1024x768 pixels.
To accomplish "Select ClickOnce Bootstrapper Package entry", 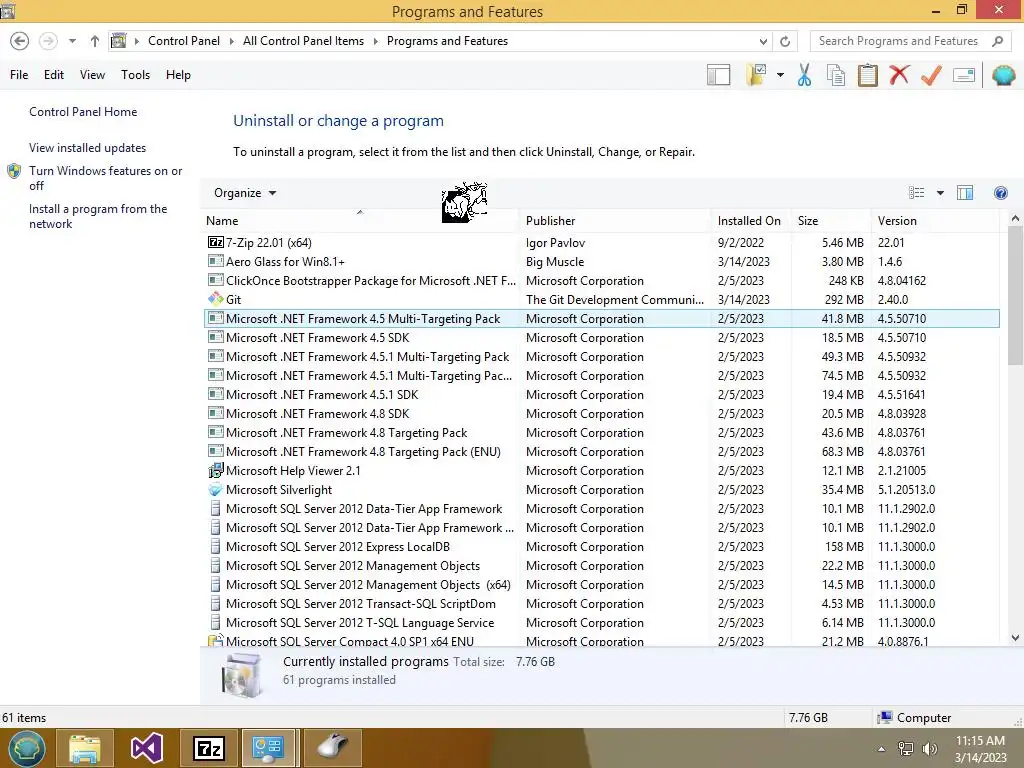I will click(602, 281).
